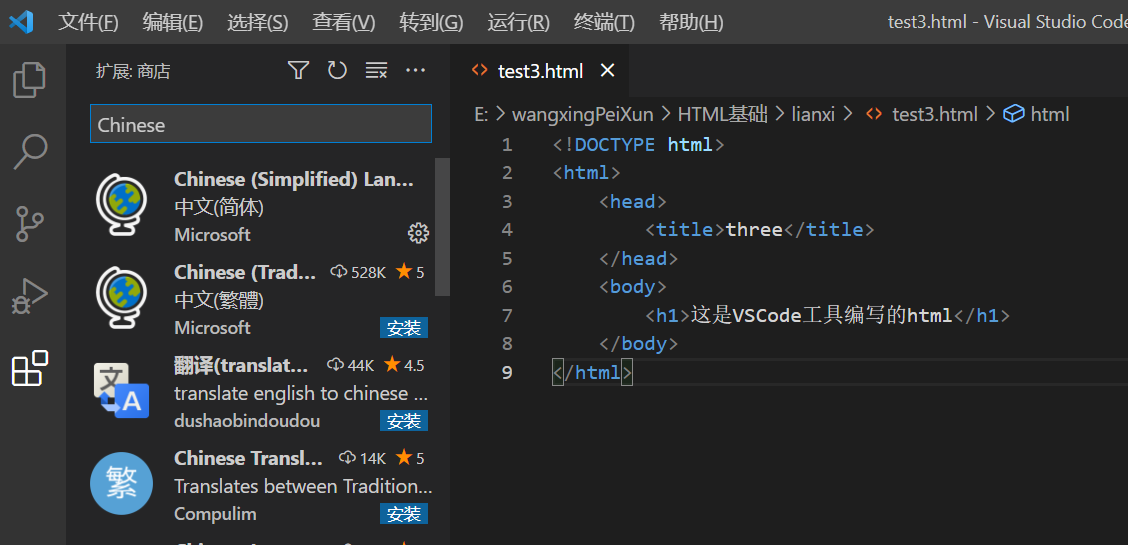Click html symbol in the breadcrumb
This screenshot has height=545, width=1128.
(x=1050, y=114)
